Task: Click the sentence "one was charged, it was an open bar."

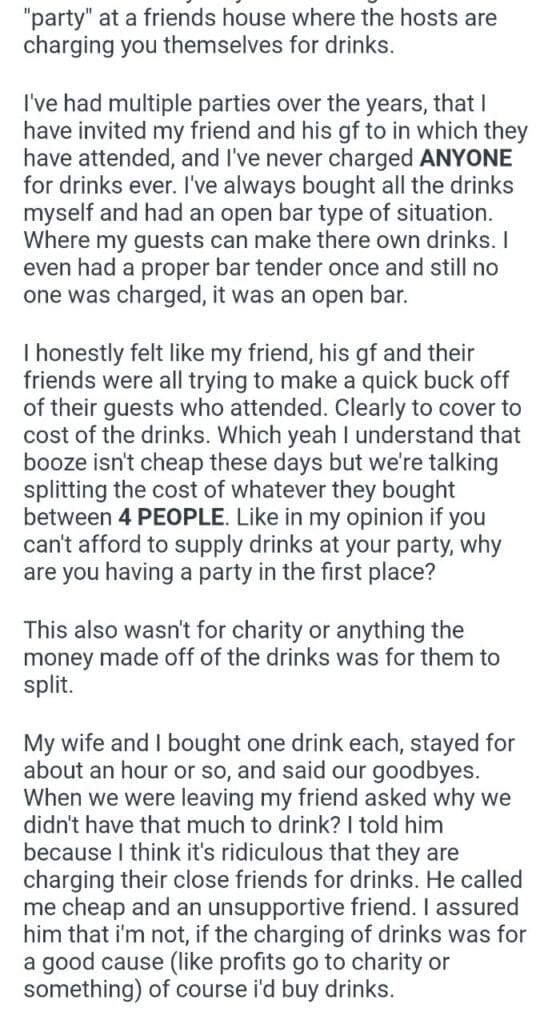Action: (x=216, y=295)
